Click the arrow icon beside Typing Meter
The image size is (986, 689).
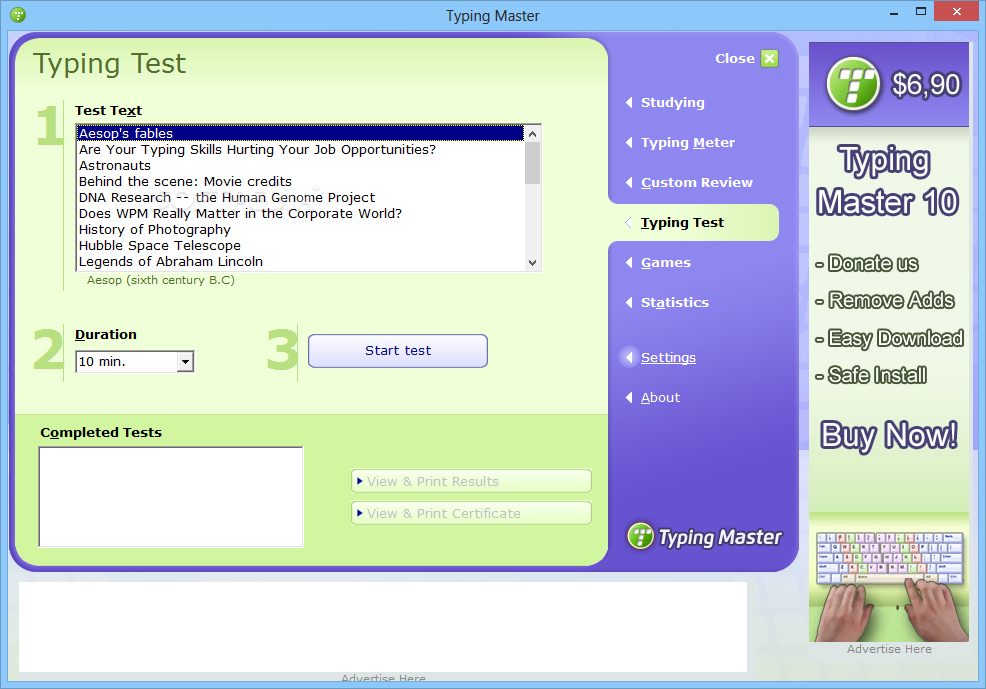(629, 143)
